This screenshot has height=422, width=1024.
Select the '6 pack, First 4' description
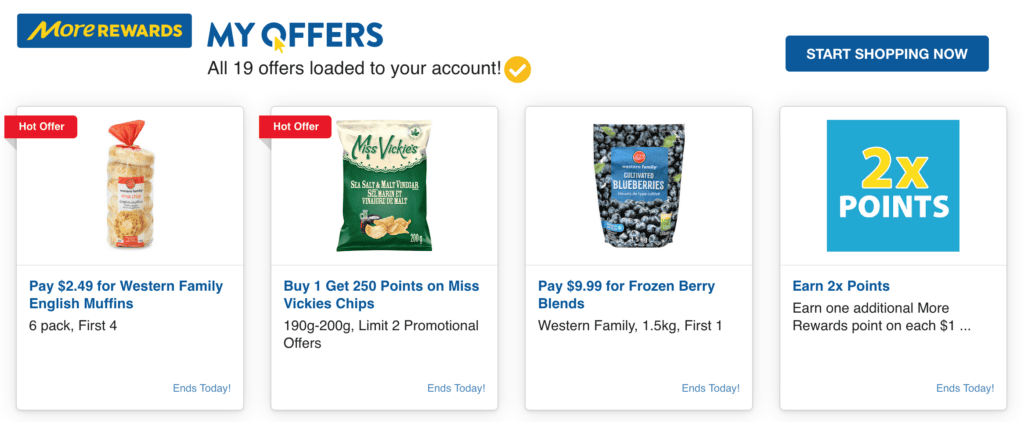tap(73, 326)
